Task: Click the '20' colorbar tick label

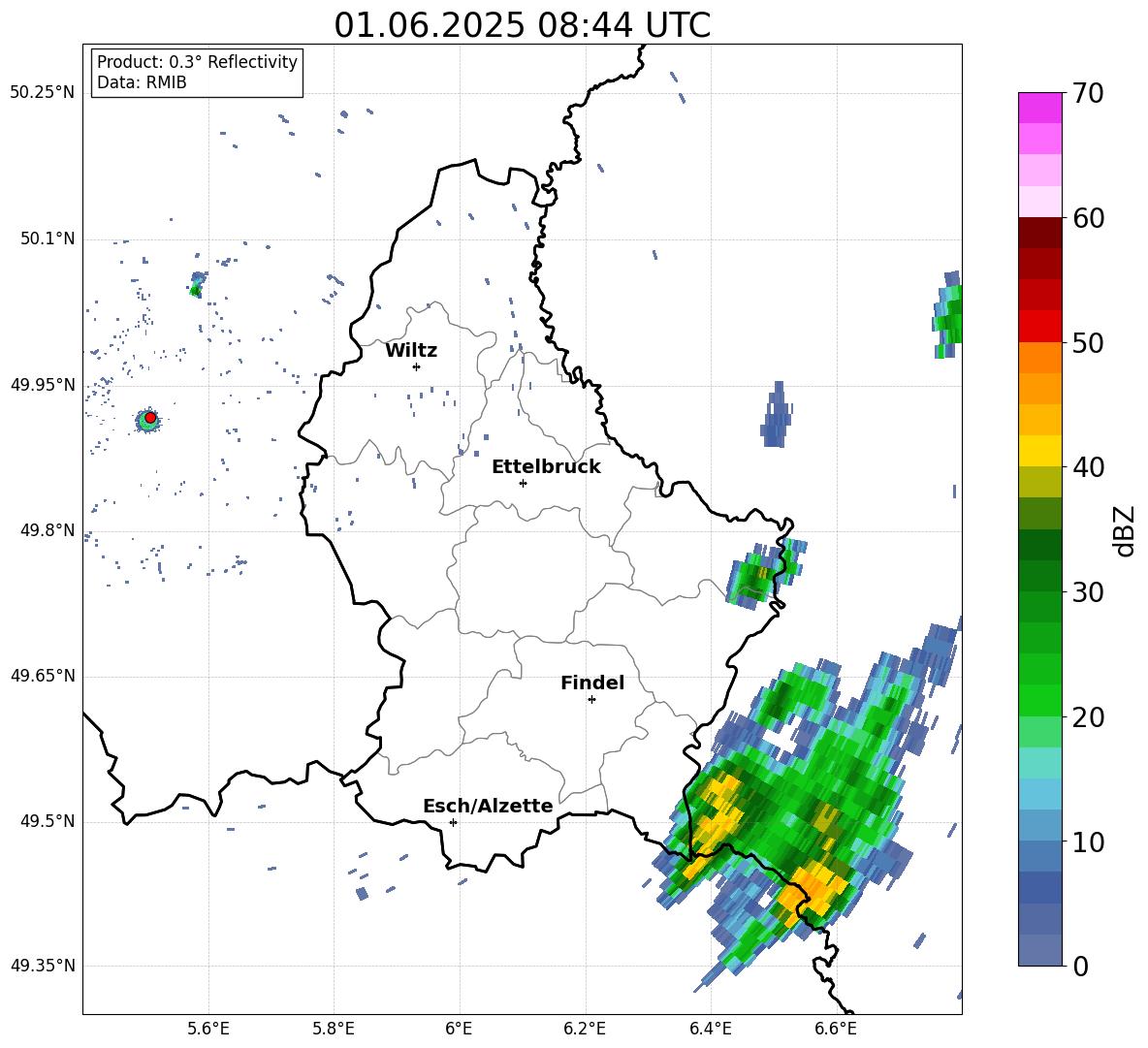Action: point(1087,717)
